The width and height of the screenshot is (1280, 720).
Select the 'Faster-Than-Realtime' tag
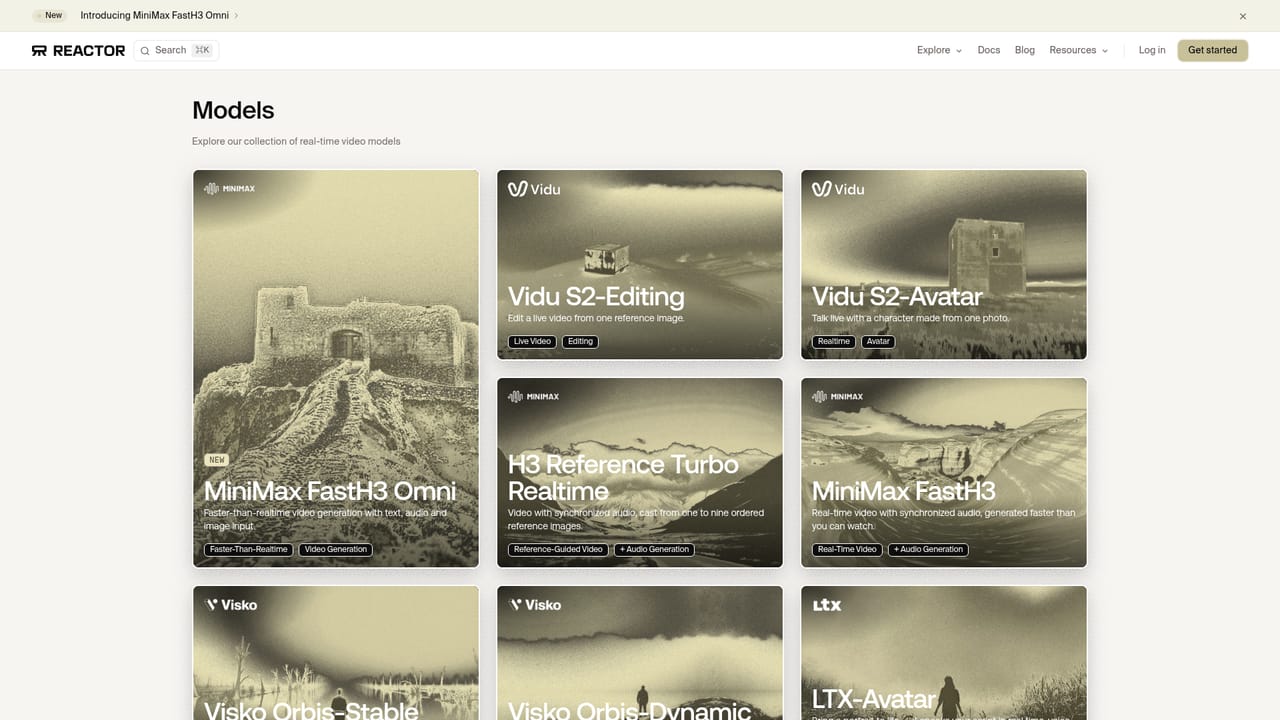[x=249, y=549]
